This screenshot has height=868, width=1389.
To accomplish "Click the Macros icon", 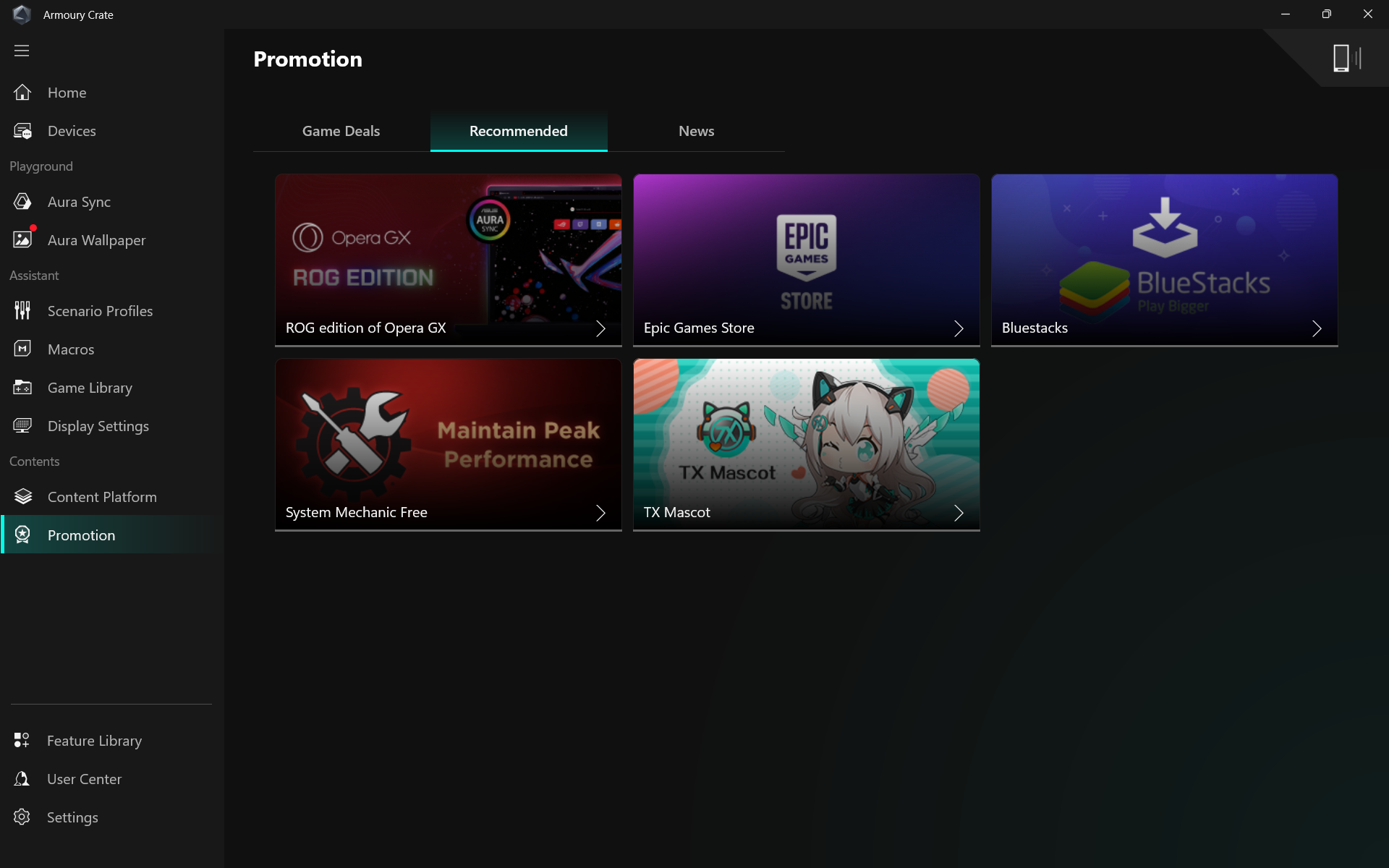I will point(22,349).
